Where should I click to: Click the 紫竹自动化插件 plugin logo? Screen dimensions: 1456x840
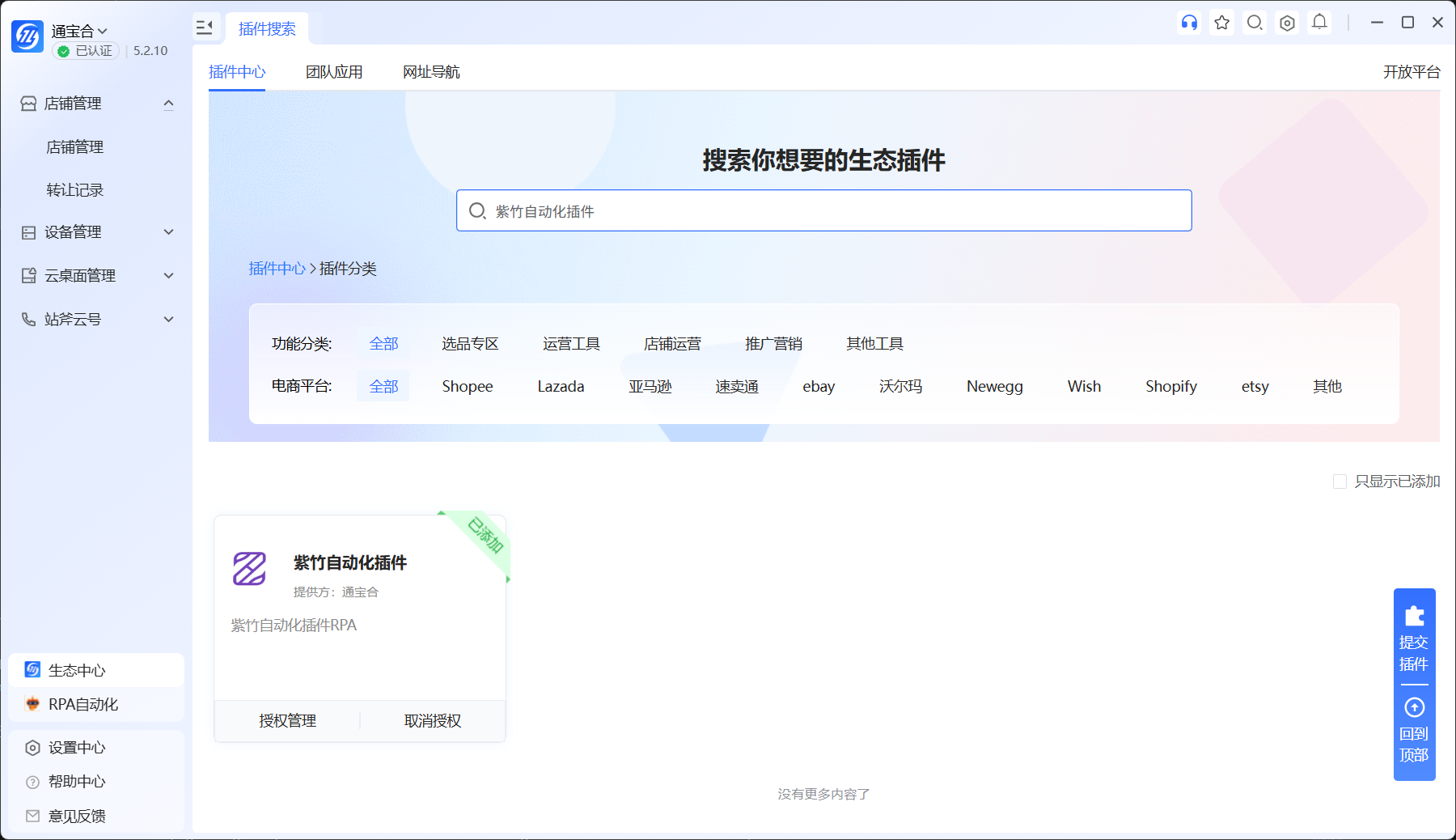(x=249, y=569)
